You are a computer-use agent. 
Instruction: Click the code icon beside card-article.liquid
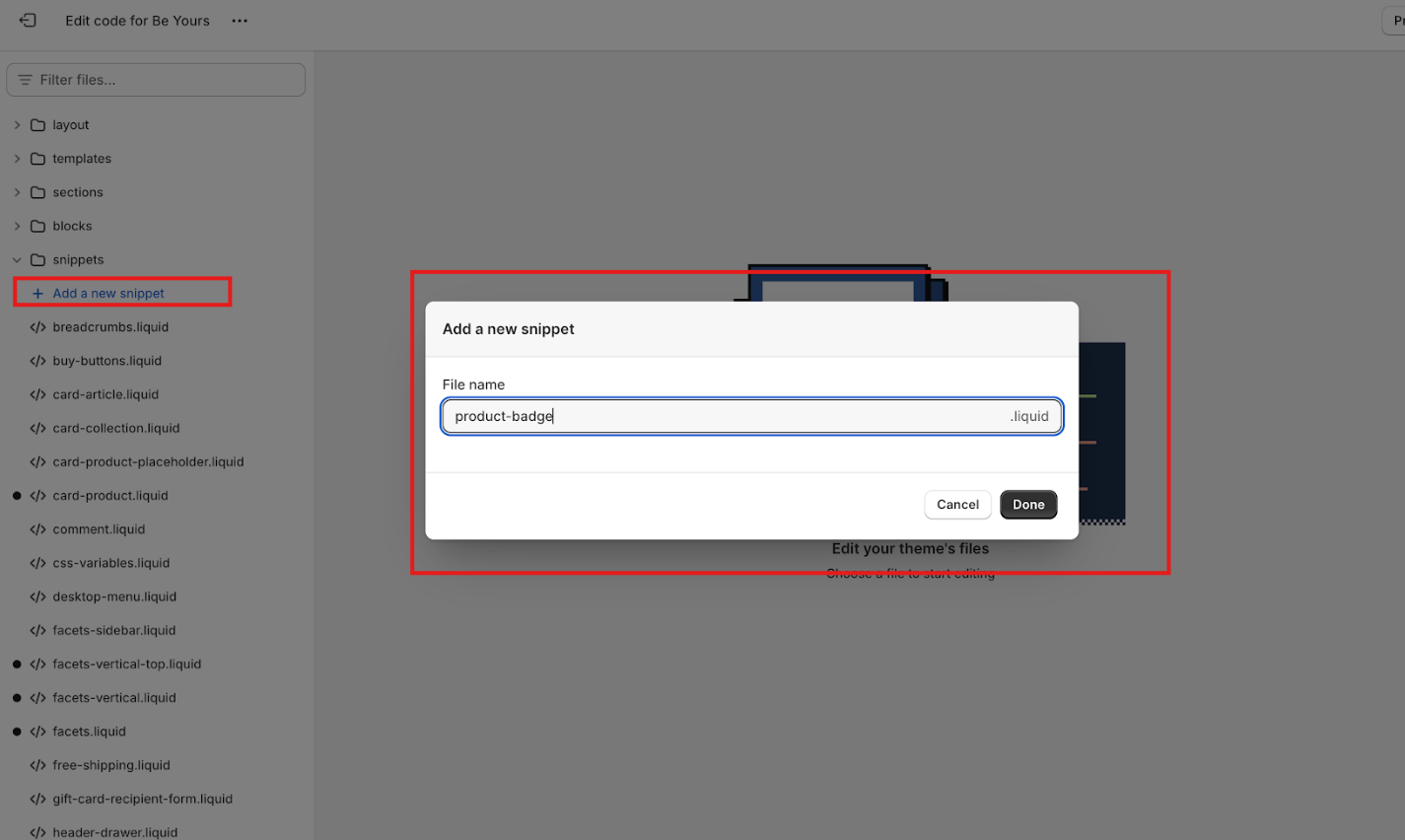[x=36, y=394]
